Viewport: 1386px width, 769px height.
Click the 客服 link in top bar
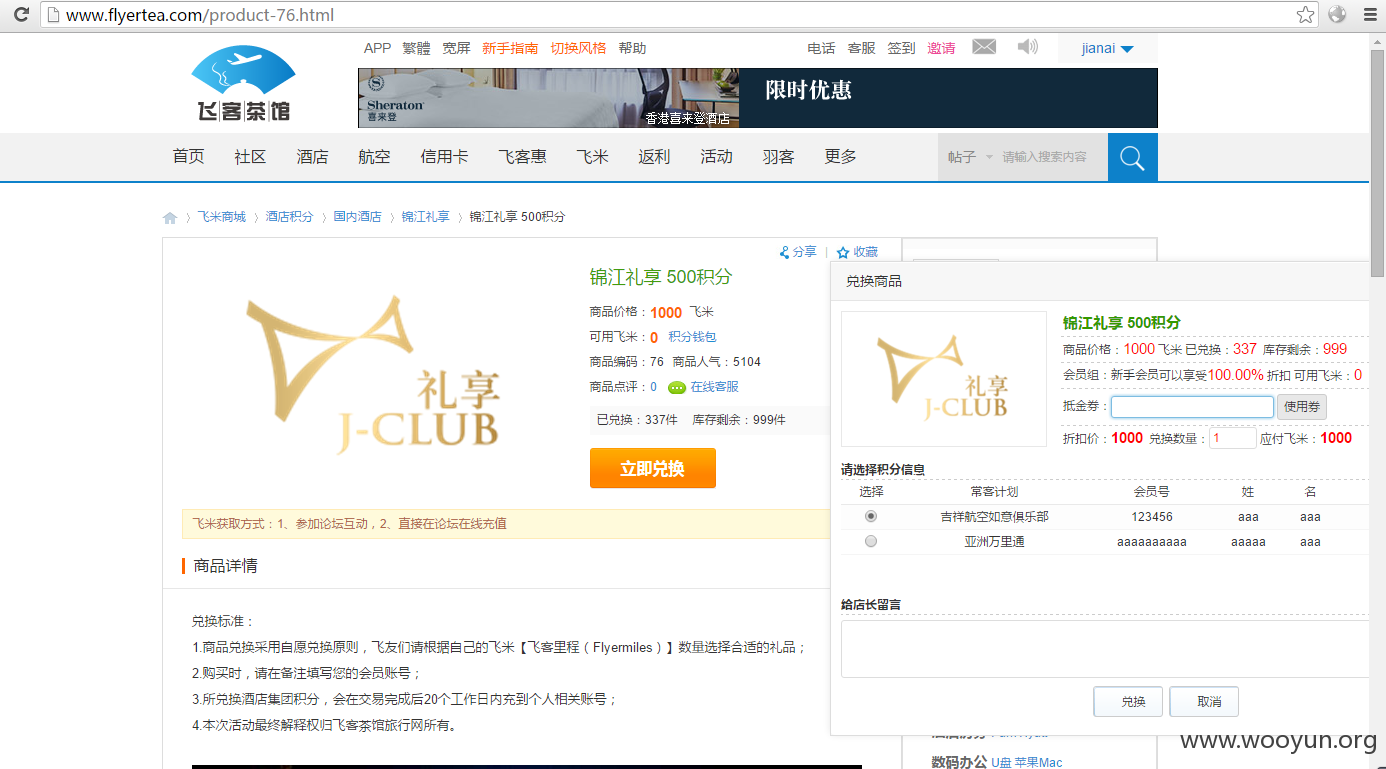pyautogui.click(x=861, y=48)
